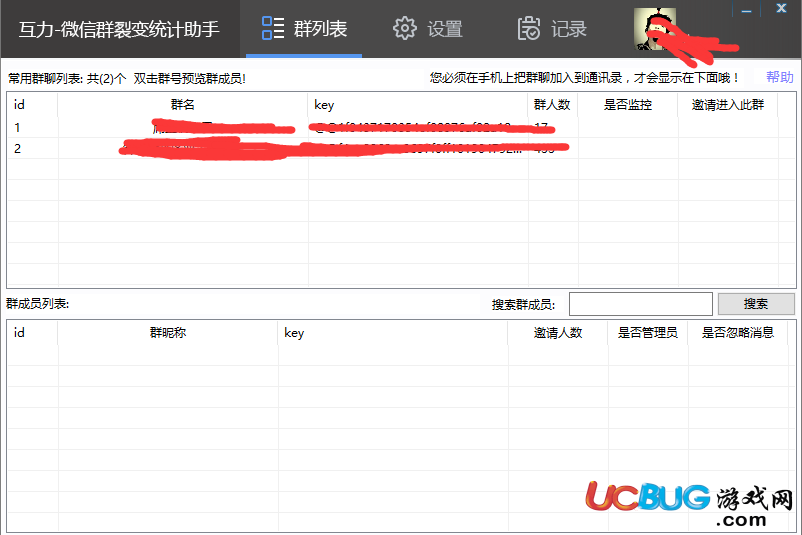This screenshot has width=802, height=535.
Task: Click the group list key column header
Action: click(418, 105)
